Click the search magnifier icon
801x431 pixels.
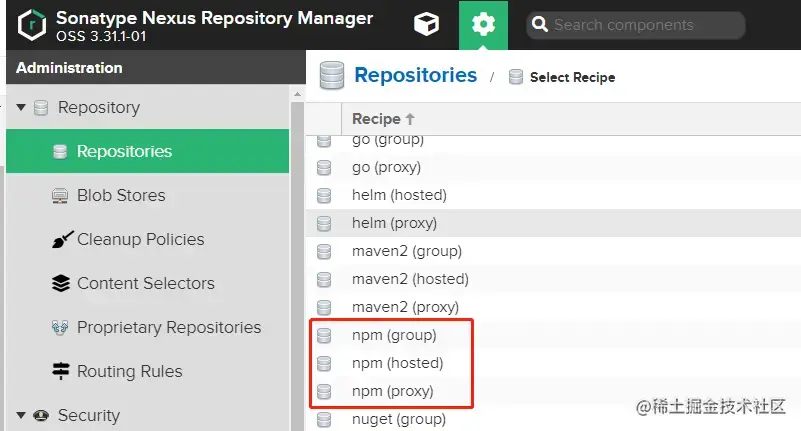coord(539,25)
